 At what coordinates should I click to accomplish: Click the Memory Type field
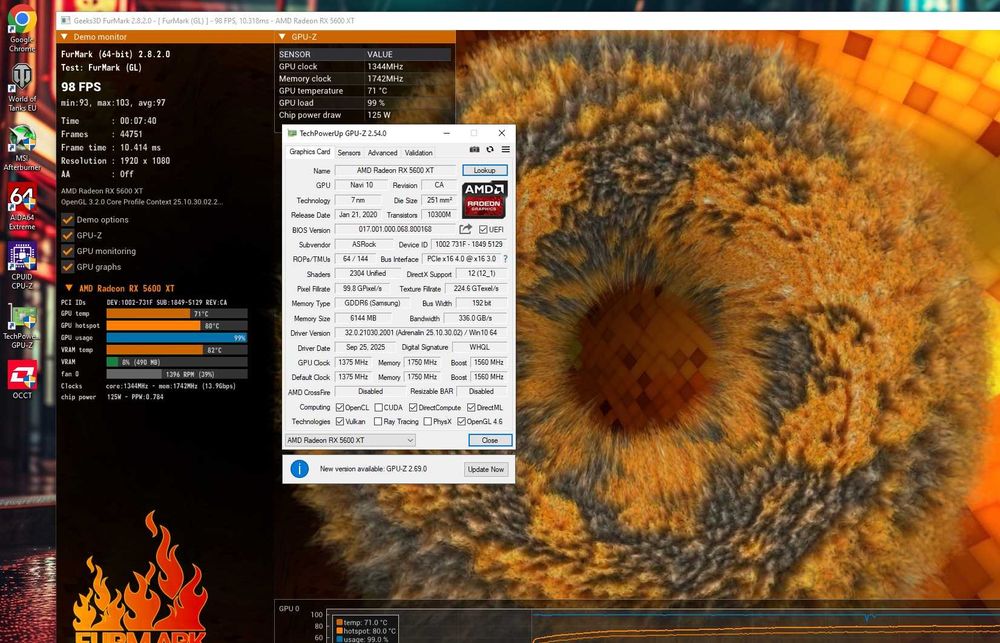[372, 304]
